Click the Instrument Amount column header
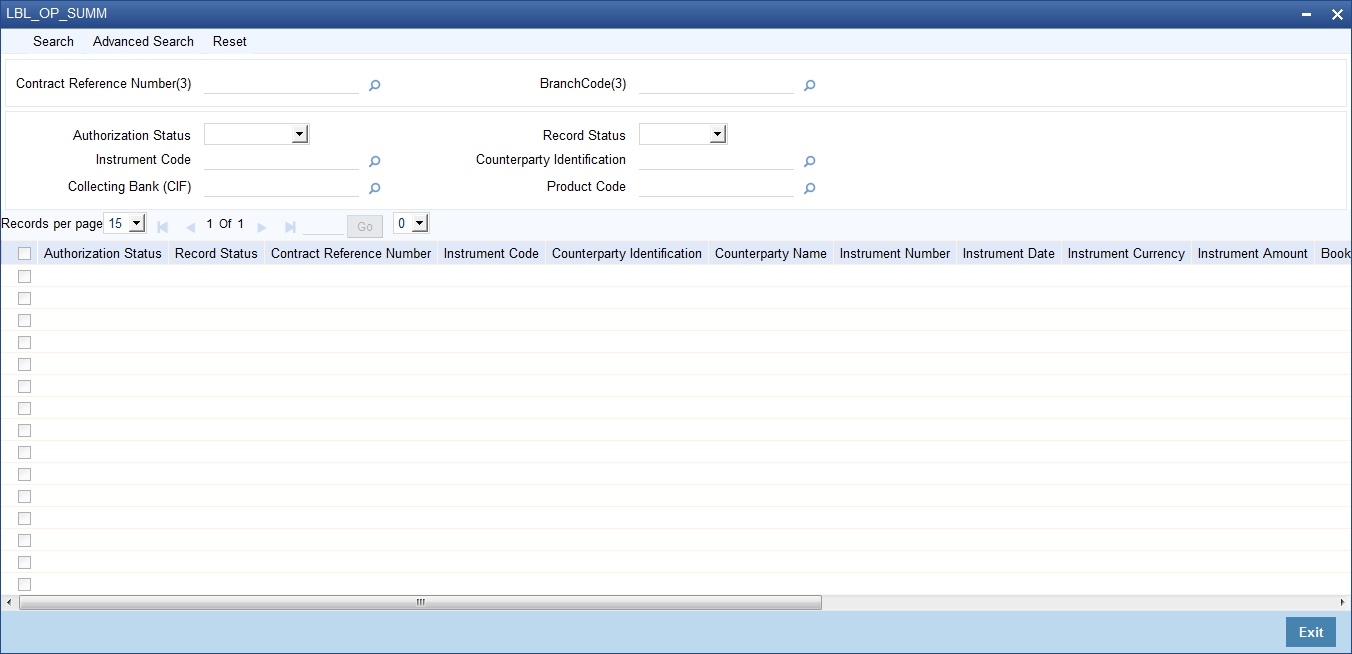The height and width of the screenshot is (654, 1352). click(x=1253, y=253)
